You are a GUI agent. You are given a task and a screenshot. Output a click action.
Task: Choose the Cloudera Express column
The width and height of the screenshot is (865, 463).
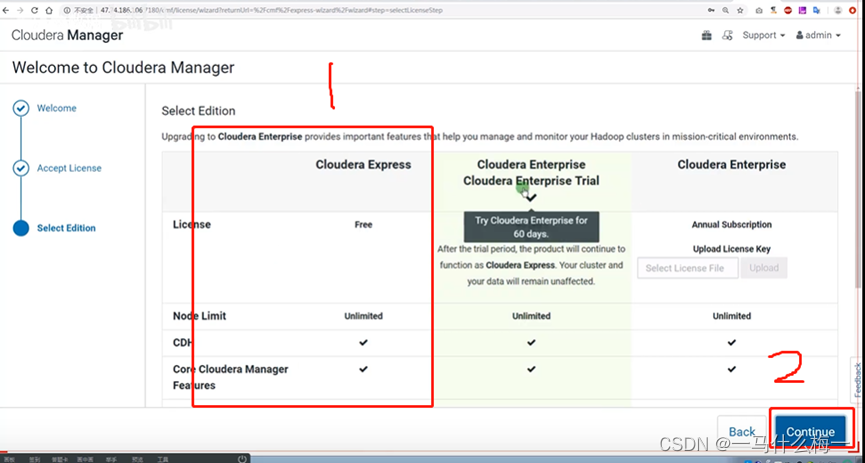click(x=363, y=164)
